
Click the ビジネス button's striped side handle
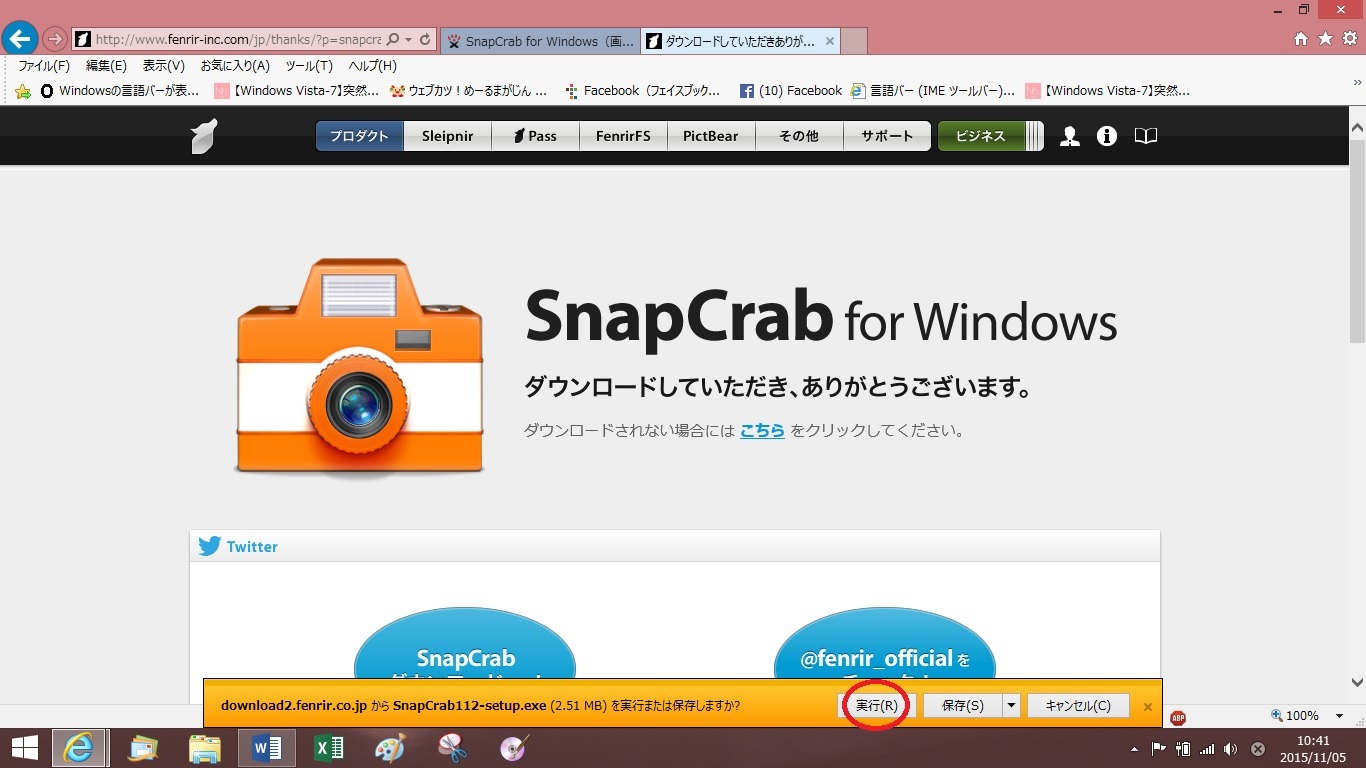(1035, 136)
